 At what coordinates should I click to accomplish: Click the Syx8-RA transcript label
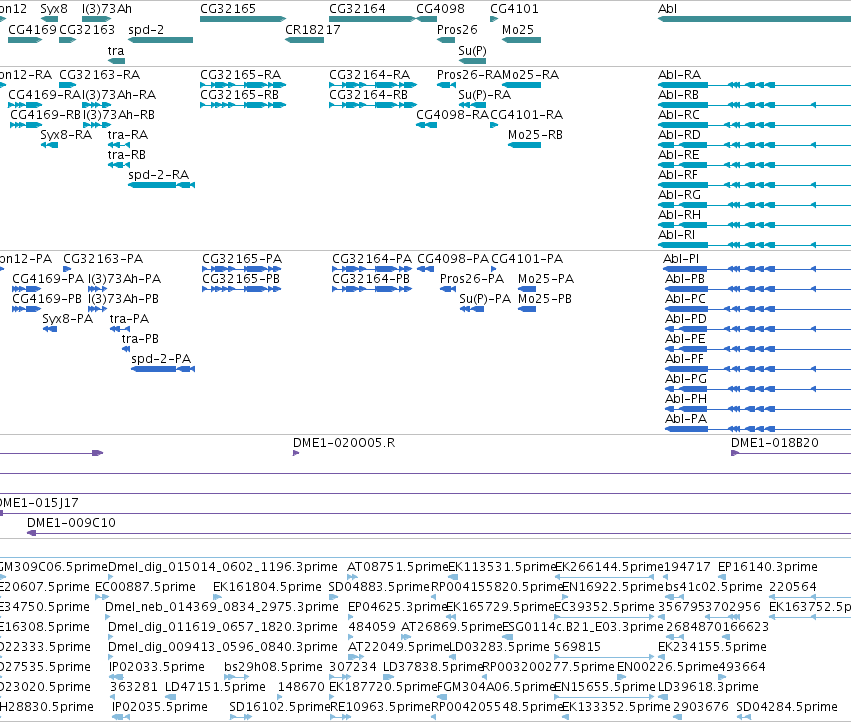click(66, 135)
